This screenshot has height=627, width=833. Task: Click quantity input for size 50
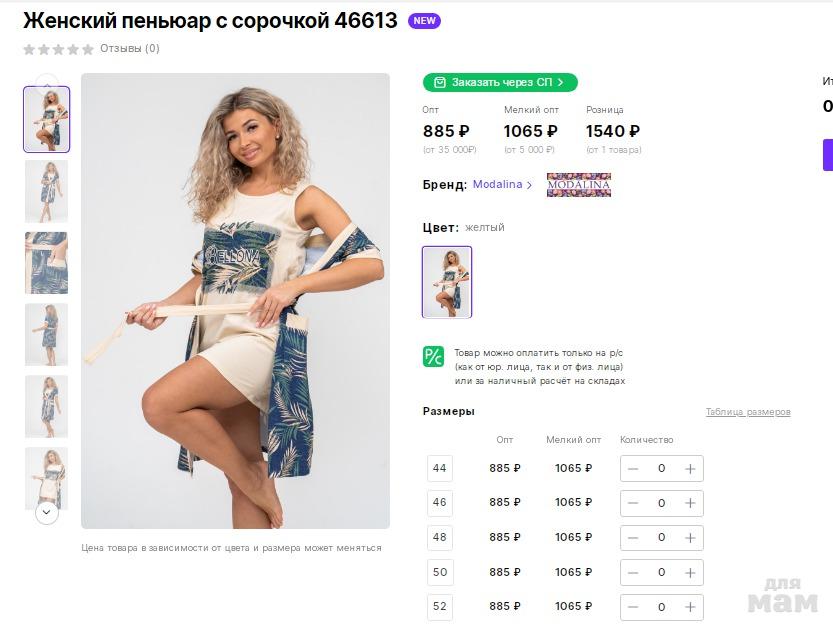click(x=661, y=572)
